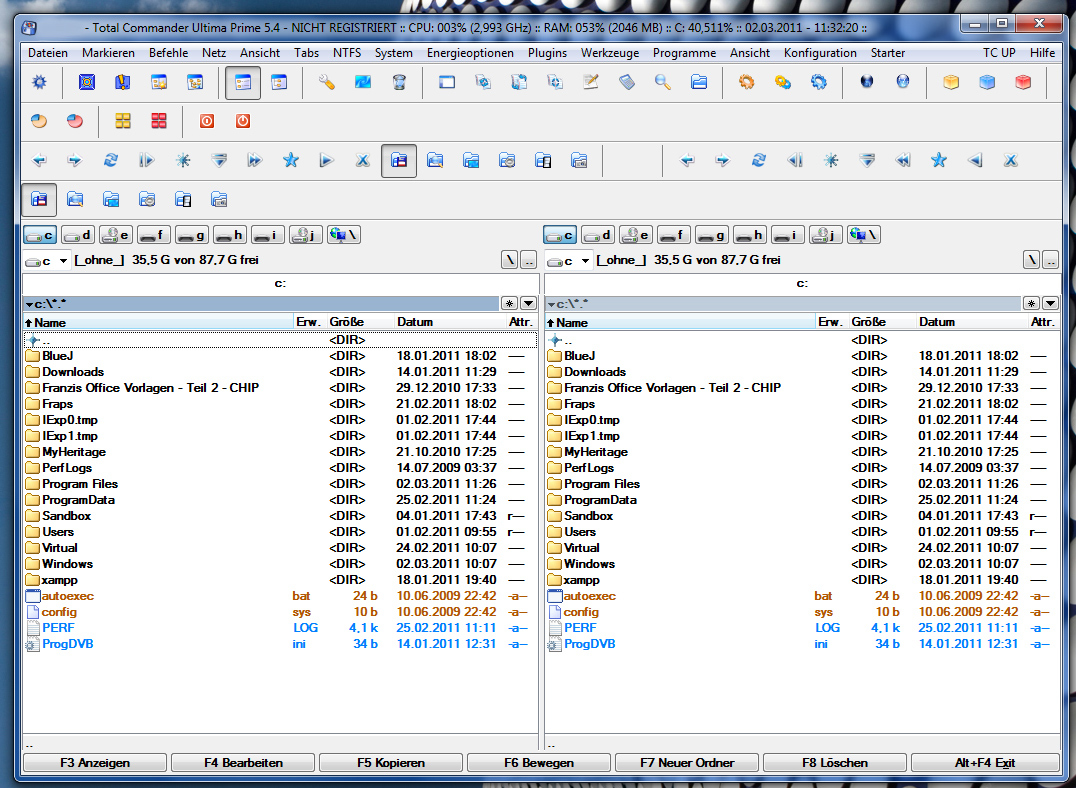The image size is (1076, 788).
Task: Click the red pie chart icon
Action: 75,121
